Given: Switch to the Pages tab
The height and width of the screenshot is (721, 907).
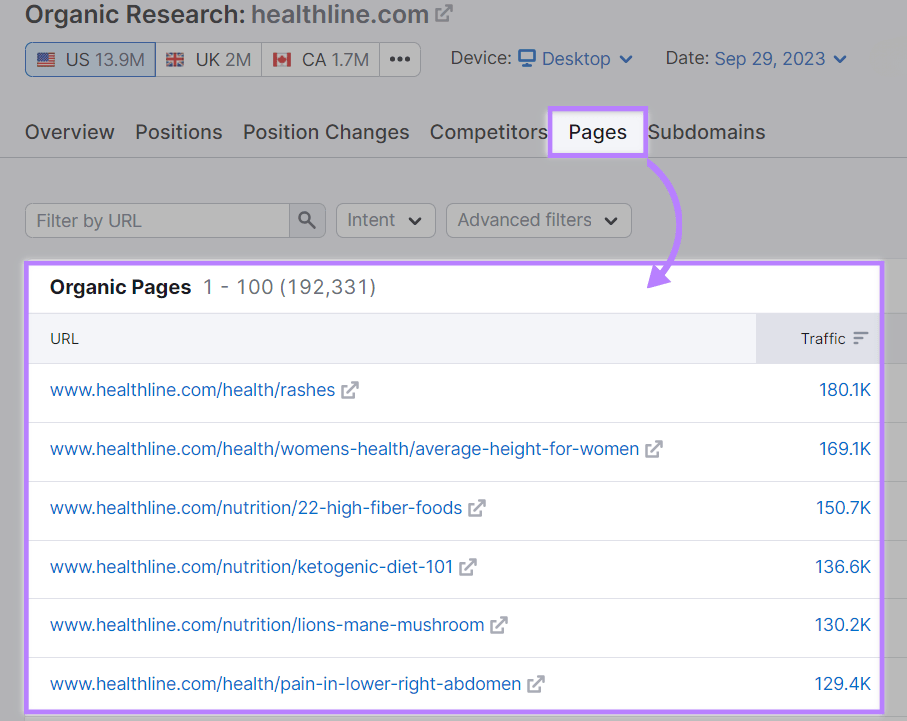Looking at the screenshot, I should pos(598,133).
